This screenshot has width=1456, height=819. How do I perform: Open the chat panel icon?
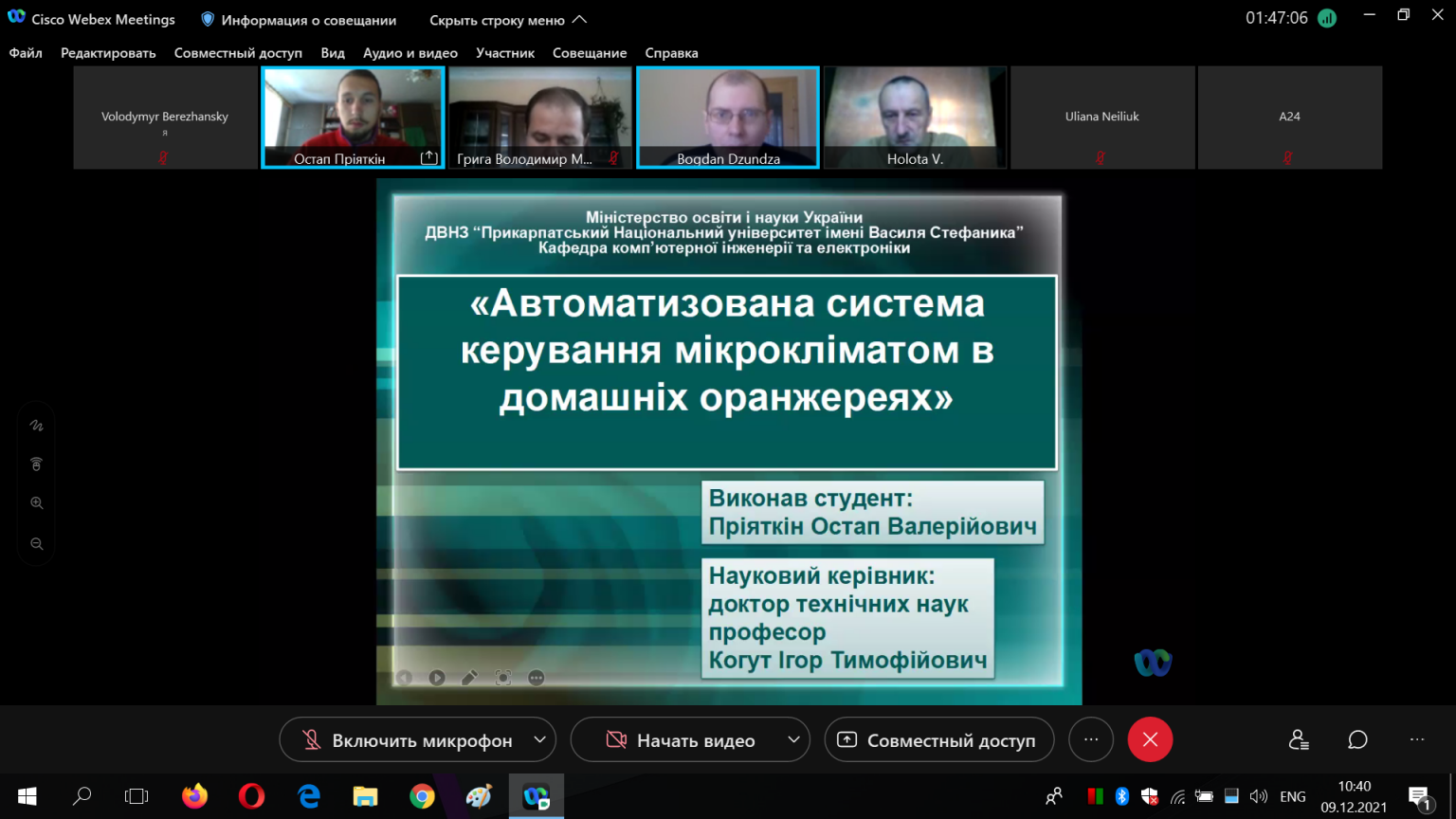pos(1357,740)
